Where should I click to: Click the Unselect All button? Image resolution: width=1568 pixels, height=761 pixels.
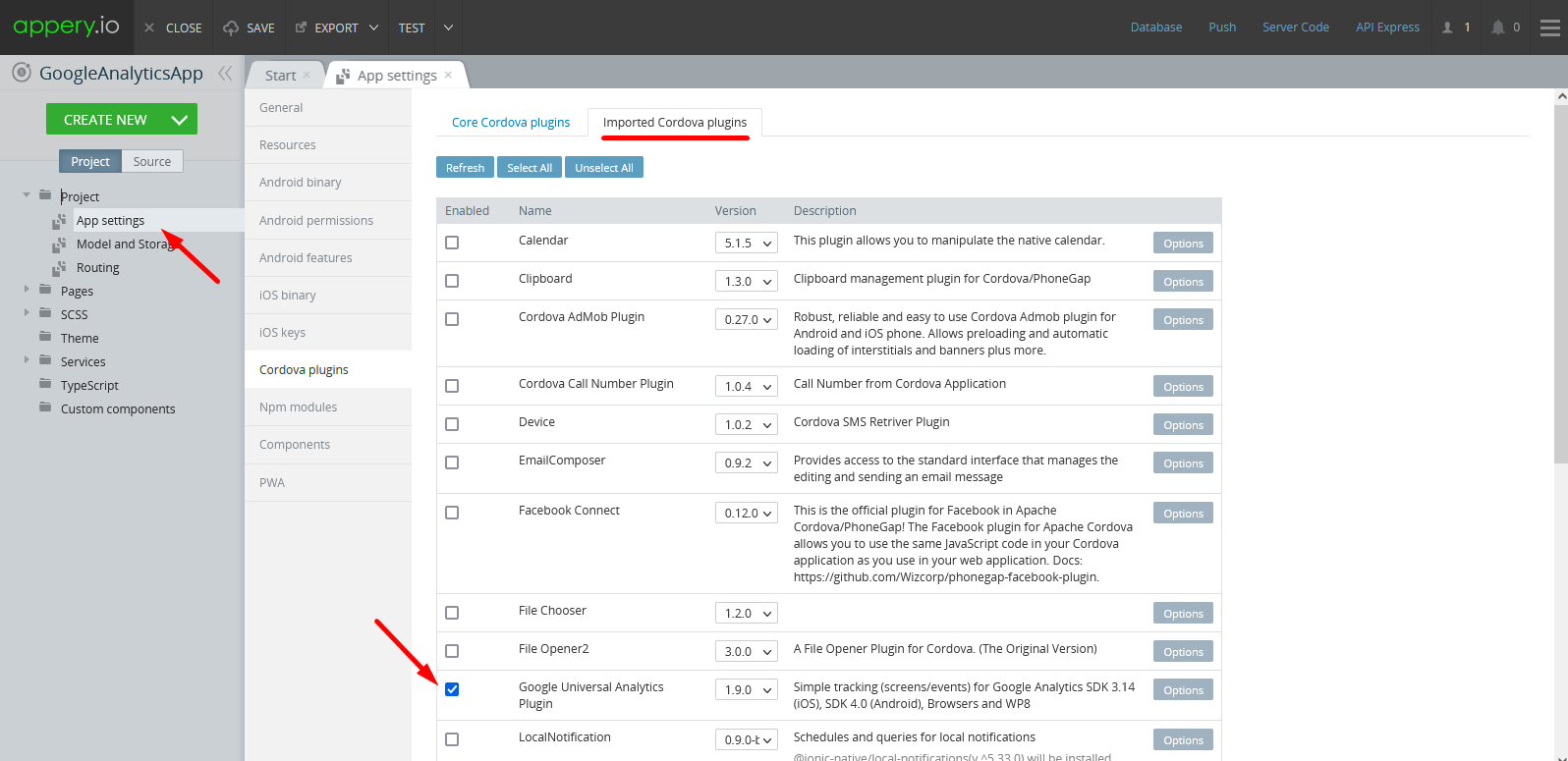[604, 168]
